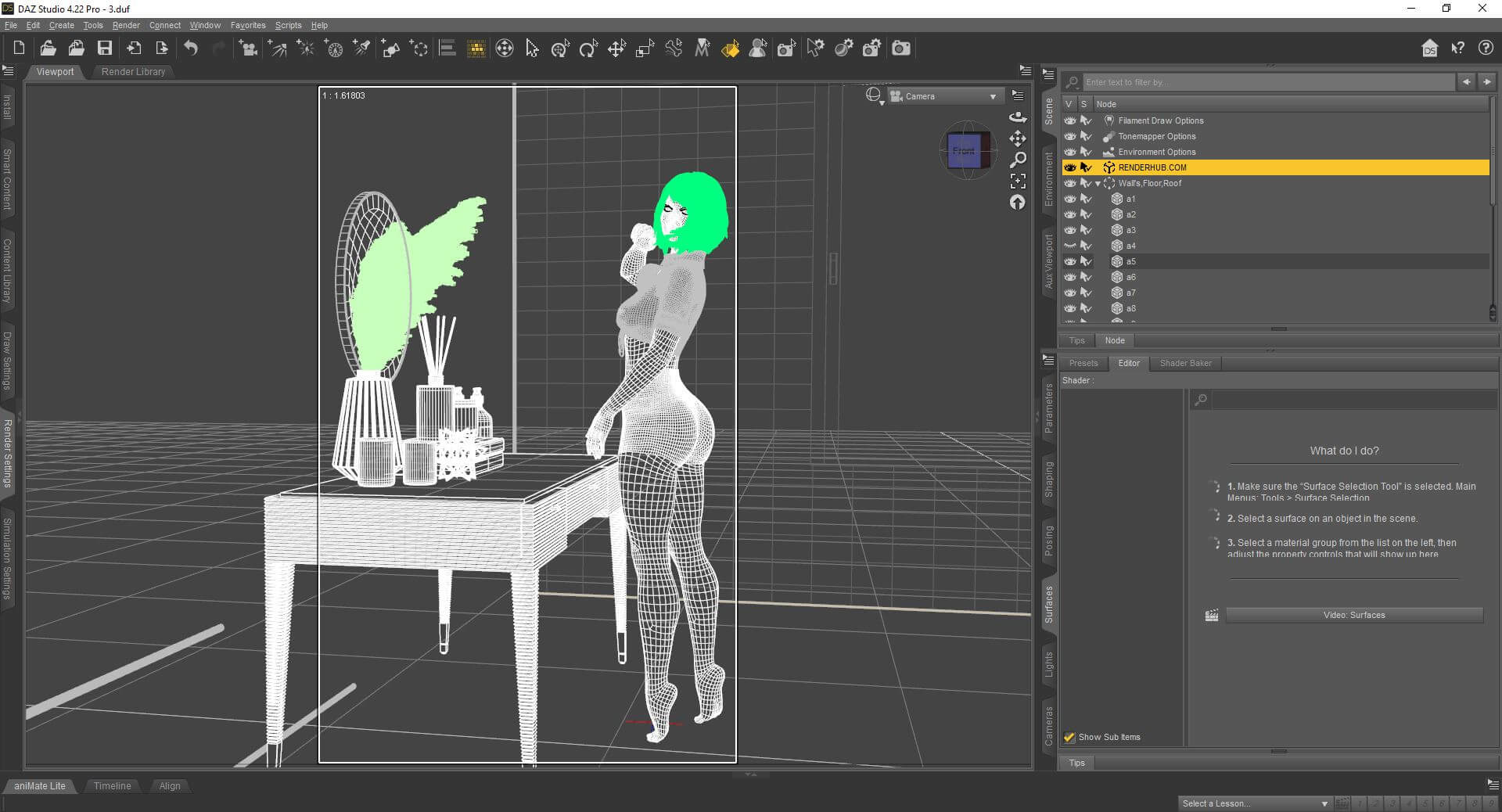
Task: Switch to the Render Library tab
Action: point(133,71)
